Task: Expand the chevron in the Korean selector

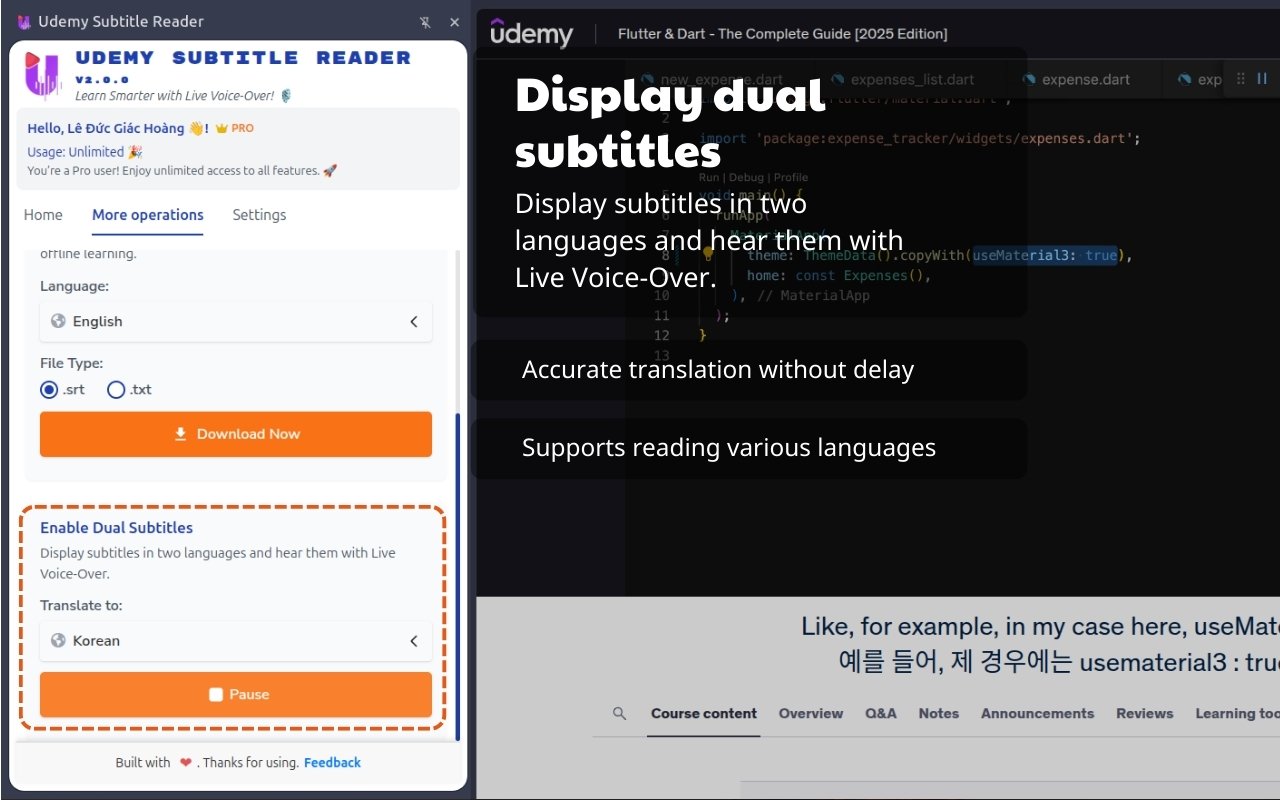Action: (414, 641)
